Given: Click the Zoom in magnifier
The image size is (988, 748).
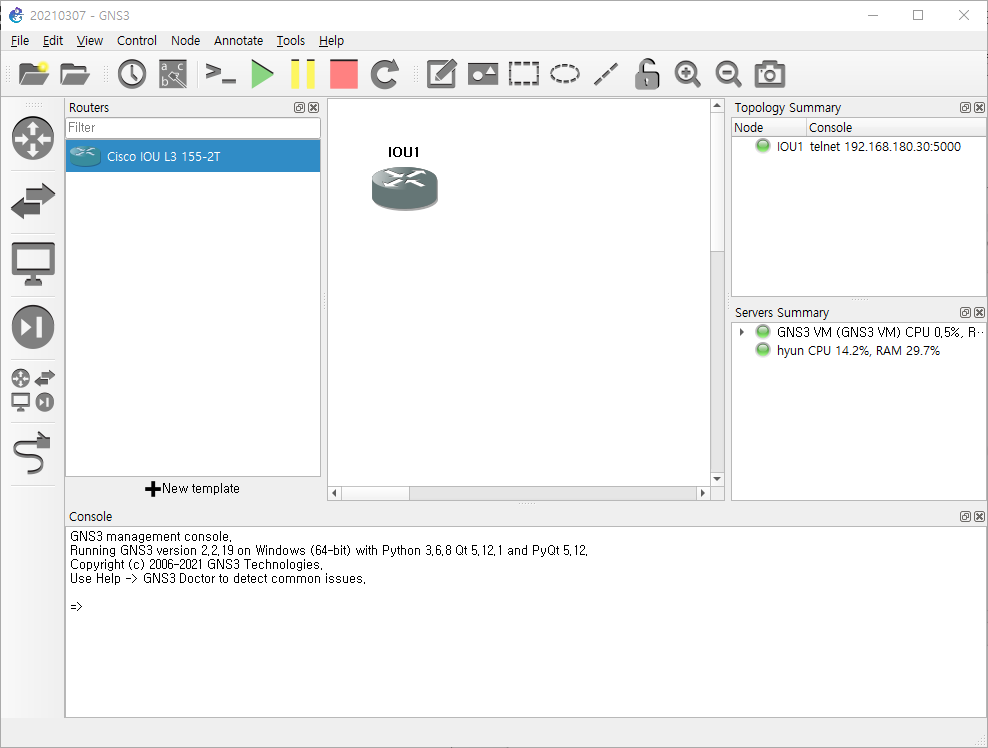Looking at the screenshot, I should click(687, 74).
